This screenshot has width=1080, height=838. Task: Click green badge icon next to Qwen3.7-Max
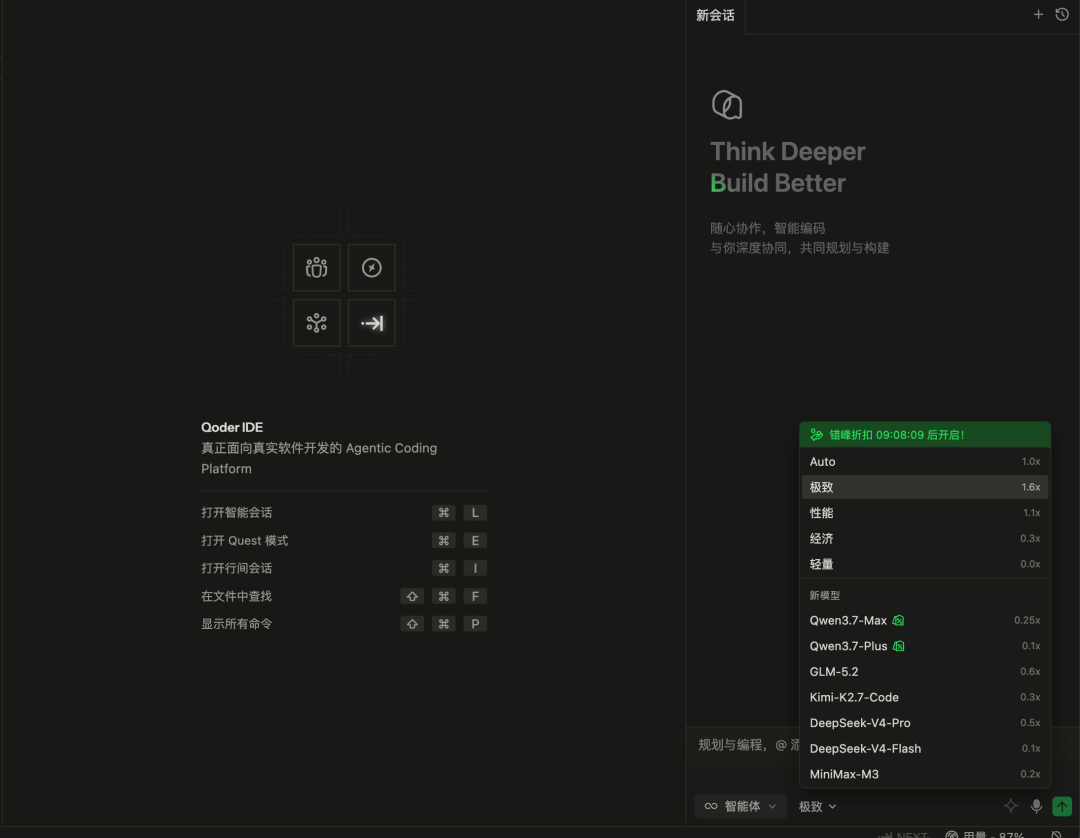[898, 620]
